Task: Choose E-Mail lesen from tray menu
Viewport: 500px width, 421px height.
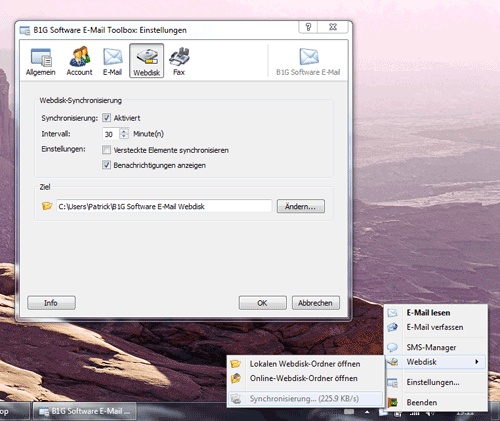Action: tap(436, 313)
